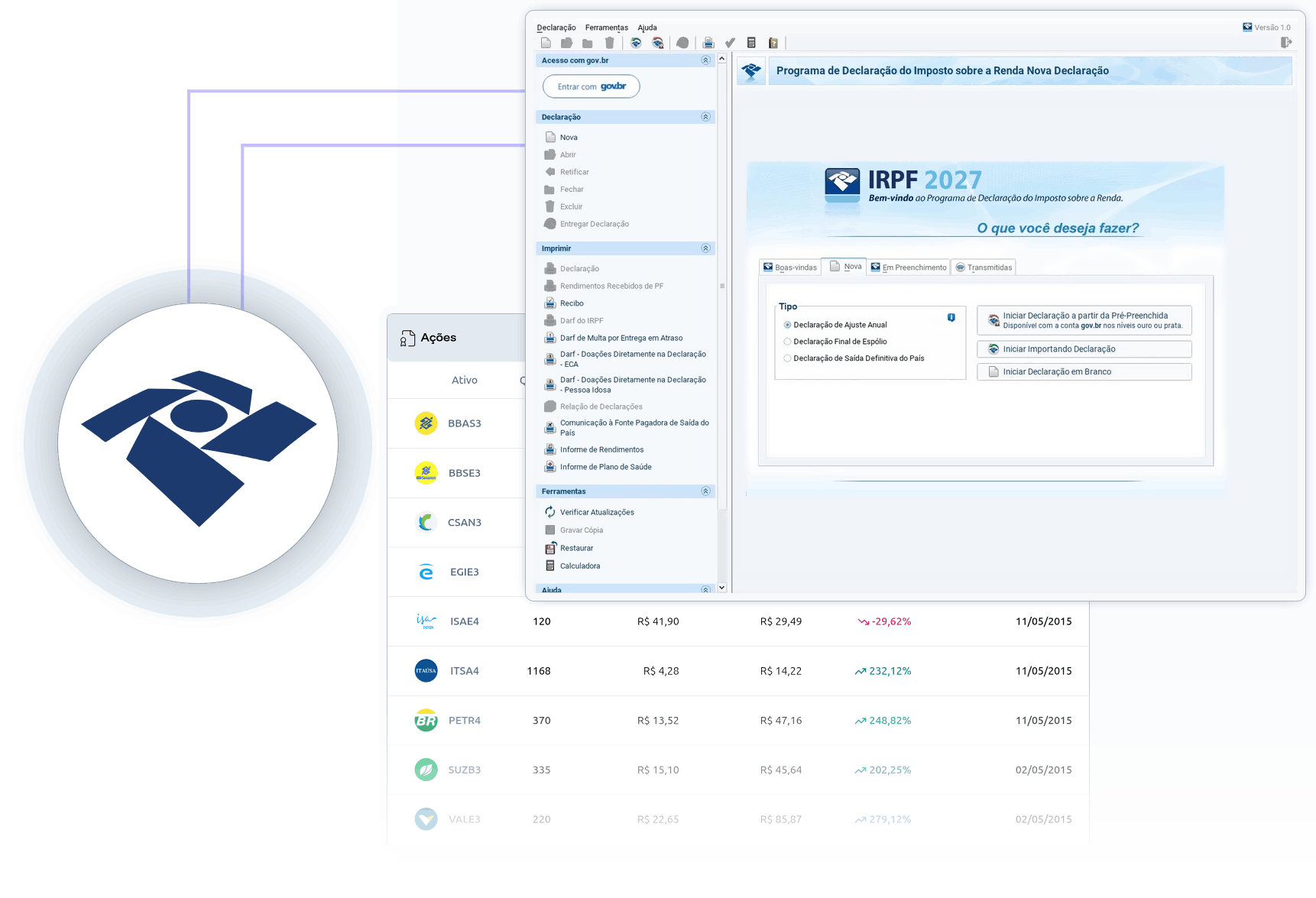Click Verificar Atualizações in Ferramentas

(589, 512)
